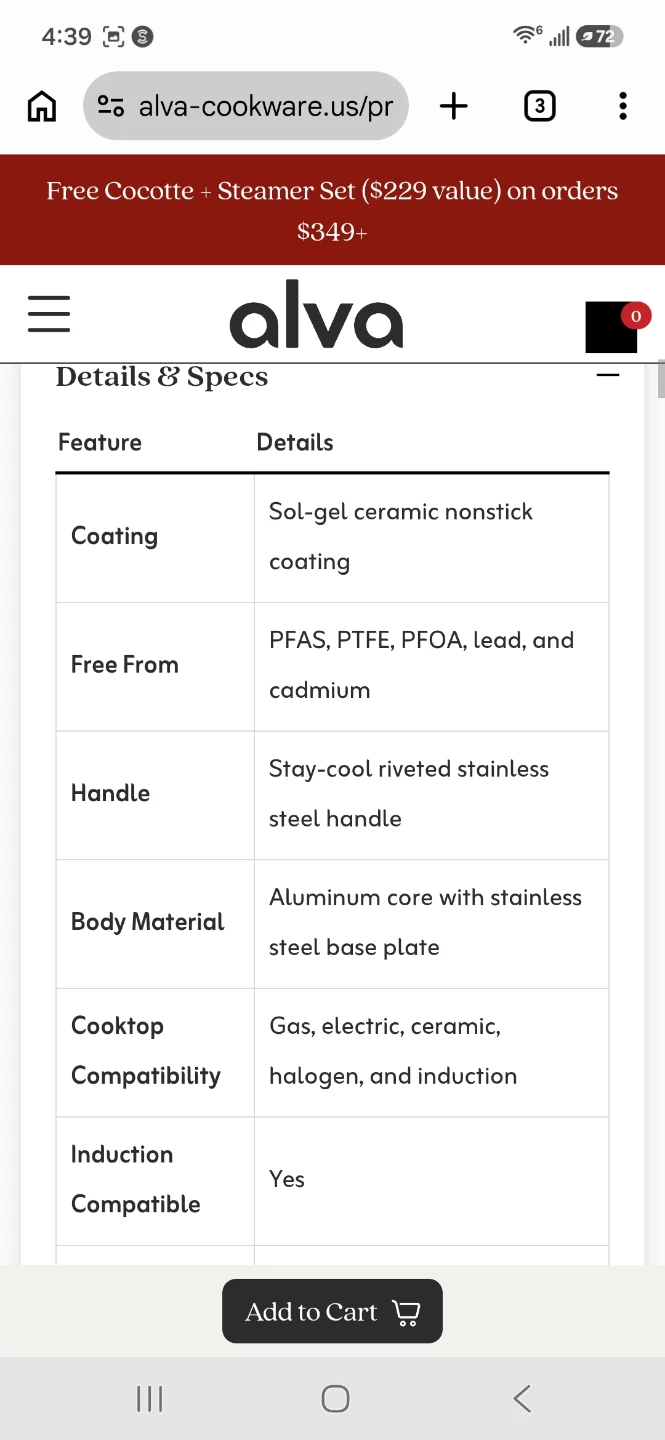Open a new tab with plus icon
Screen dimensions: 665x1440
pos(454,106)
